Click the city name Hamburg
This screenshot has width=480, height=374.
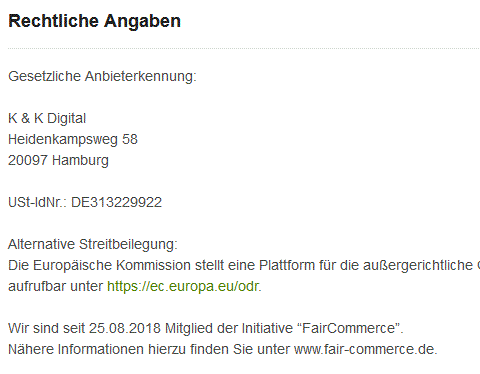(x=81, y=160)
